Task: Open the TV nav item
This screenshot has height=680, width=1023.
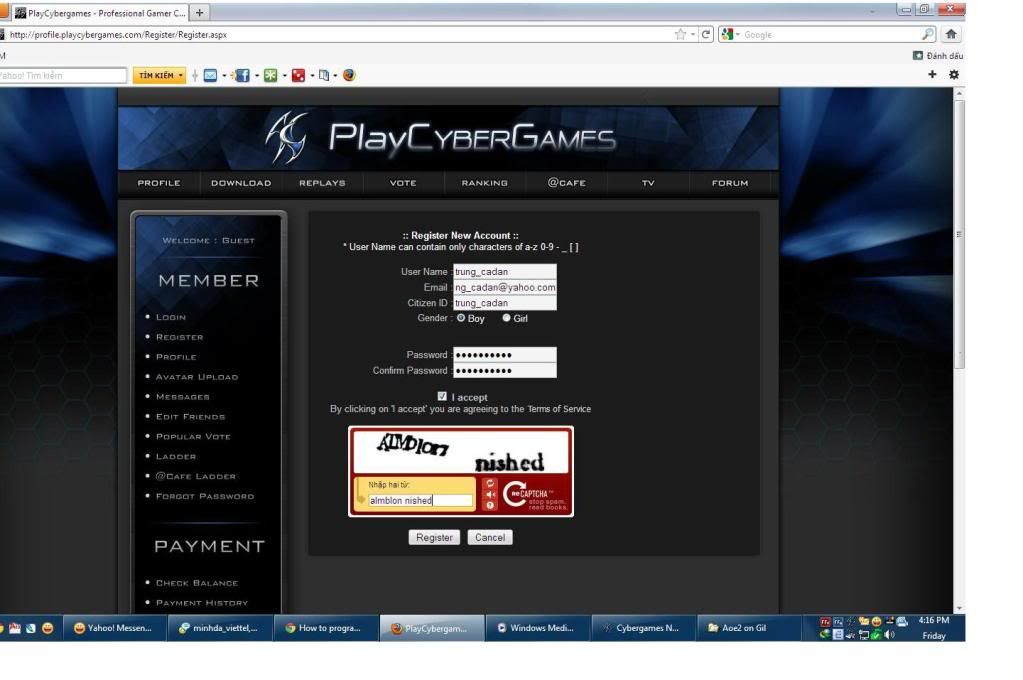Action: tap(648, 183)
